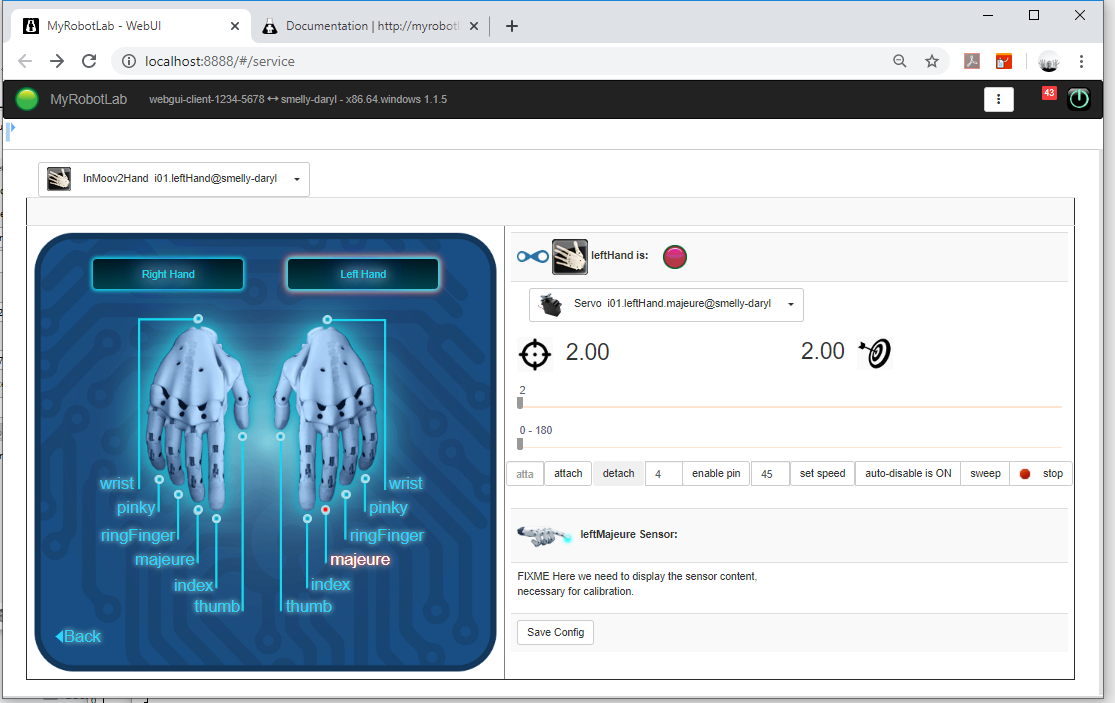This screenshot has width=1115, height=703.
Task: Select right hand majeure label
Action: click(x=165, y=560)
